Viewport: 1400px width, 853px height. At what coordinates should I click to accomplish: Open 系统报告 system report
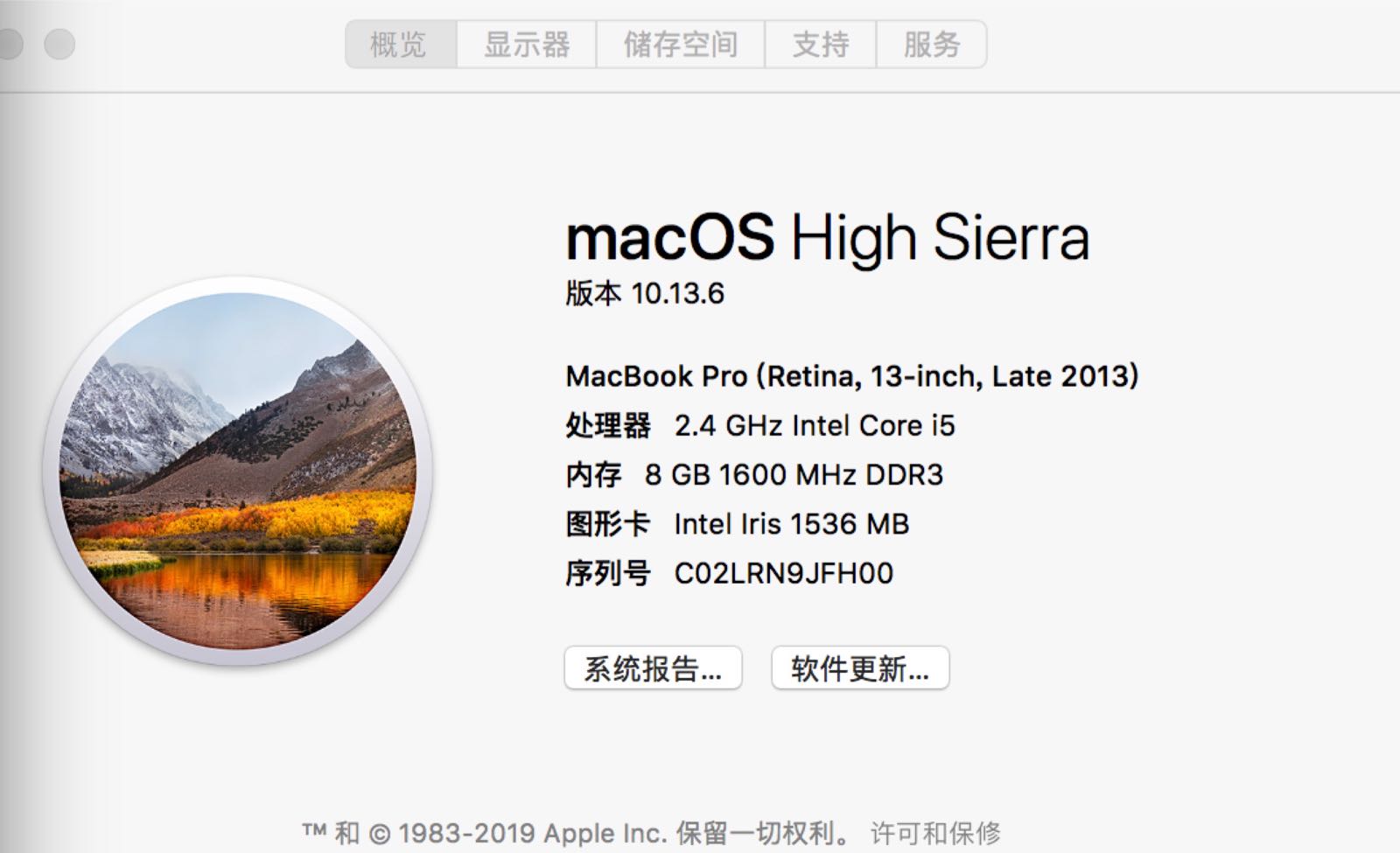pos(653,668)
